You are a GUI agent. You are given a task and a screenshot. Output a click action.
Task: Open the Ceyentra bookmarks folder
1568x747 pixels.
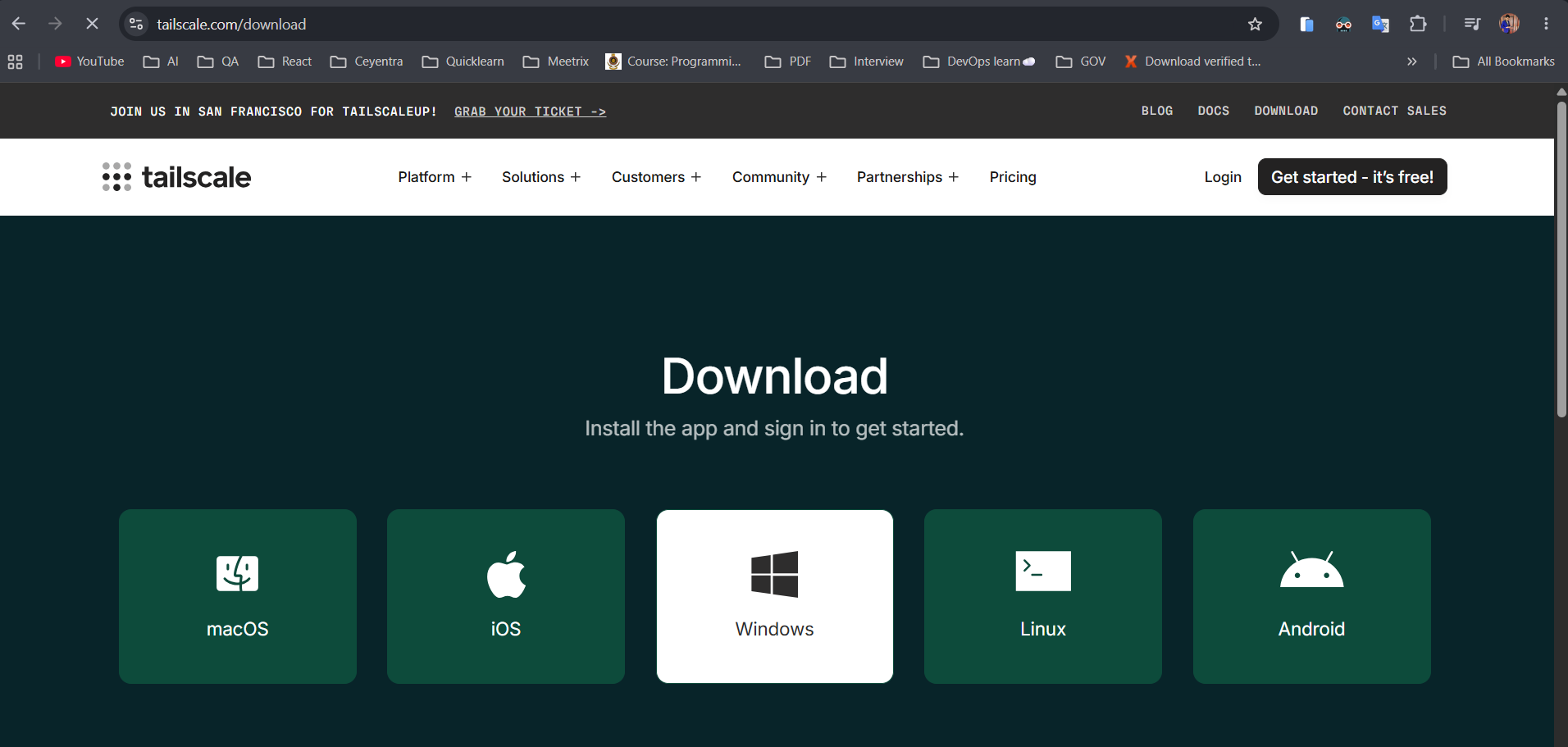point(367,61)
